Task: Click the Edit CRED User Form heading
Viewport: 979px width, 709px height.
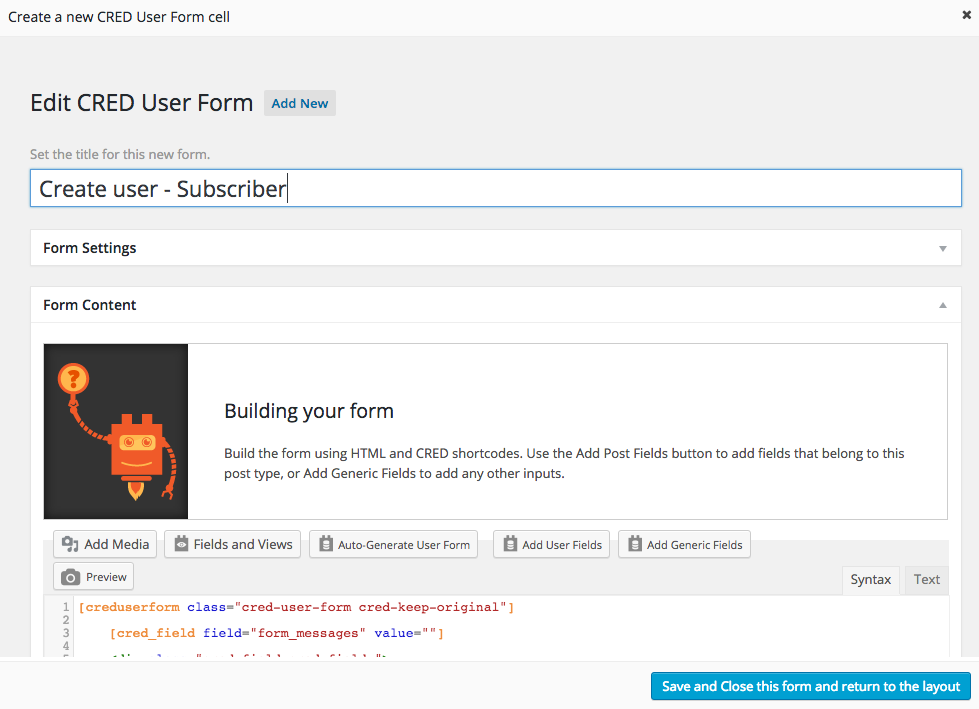Action: point(142,103)
